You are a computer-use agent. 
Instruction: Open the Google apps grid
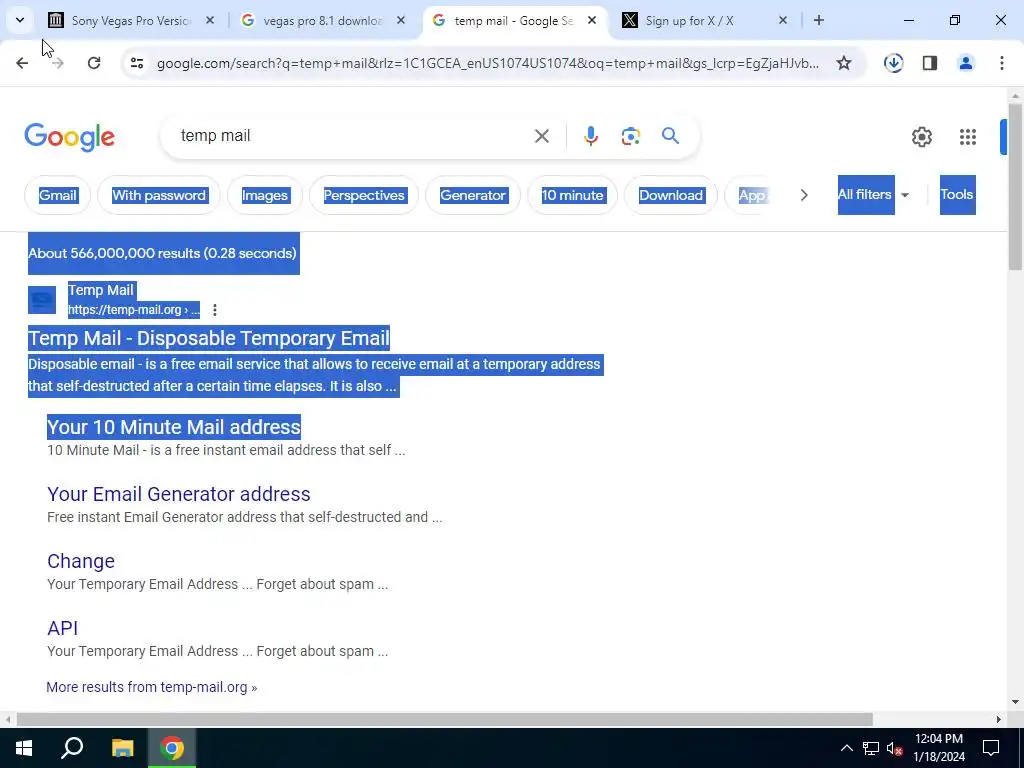tap(968, 136)
